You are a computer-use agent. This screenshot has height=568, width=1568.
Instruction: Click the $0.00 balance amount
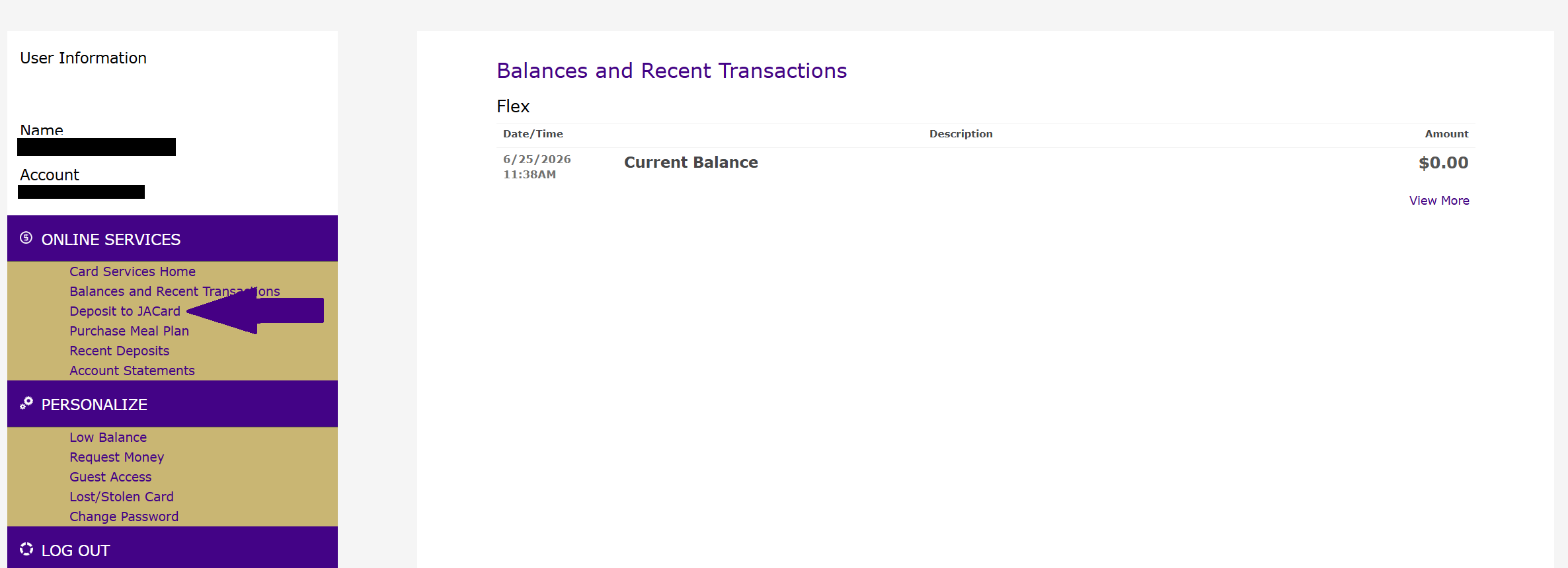[x=1443, y=162]
